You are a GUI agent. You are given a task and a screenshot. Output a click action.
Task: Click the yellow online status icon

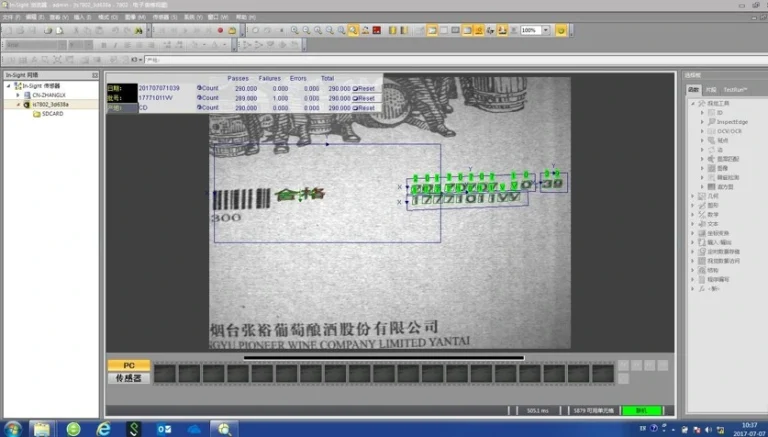[561, 30]
